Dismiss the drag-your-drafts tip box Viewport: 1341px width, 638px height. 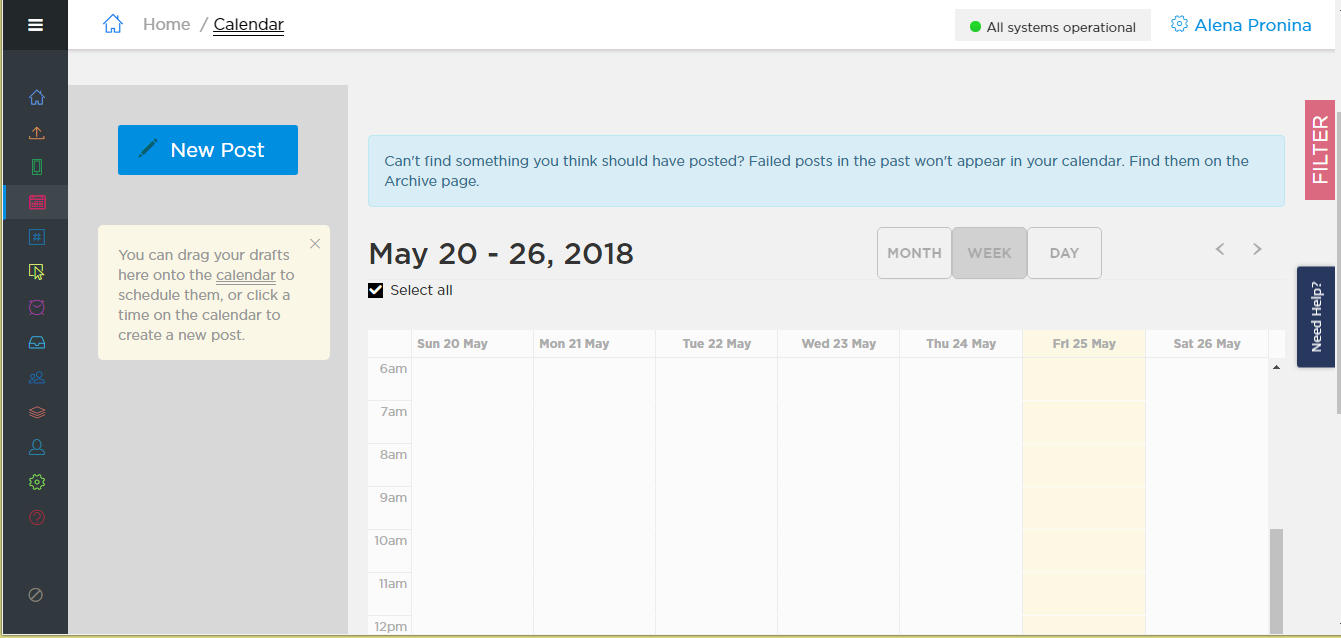coord(315,243)
